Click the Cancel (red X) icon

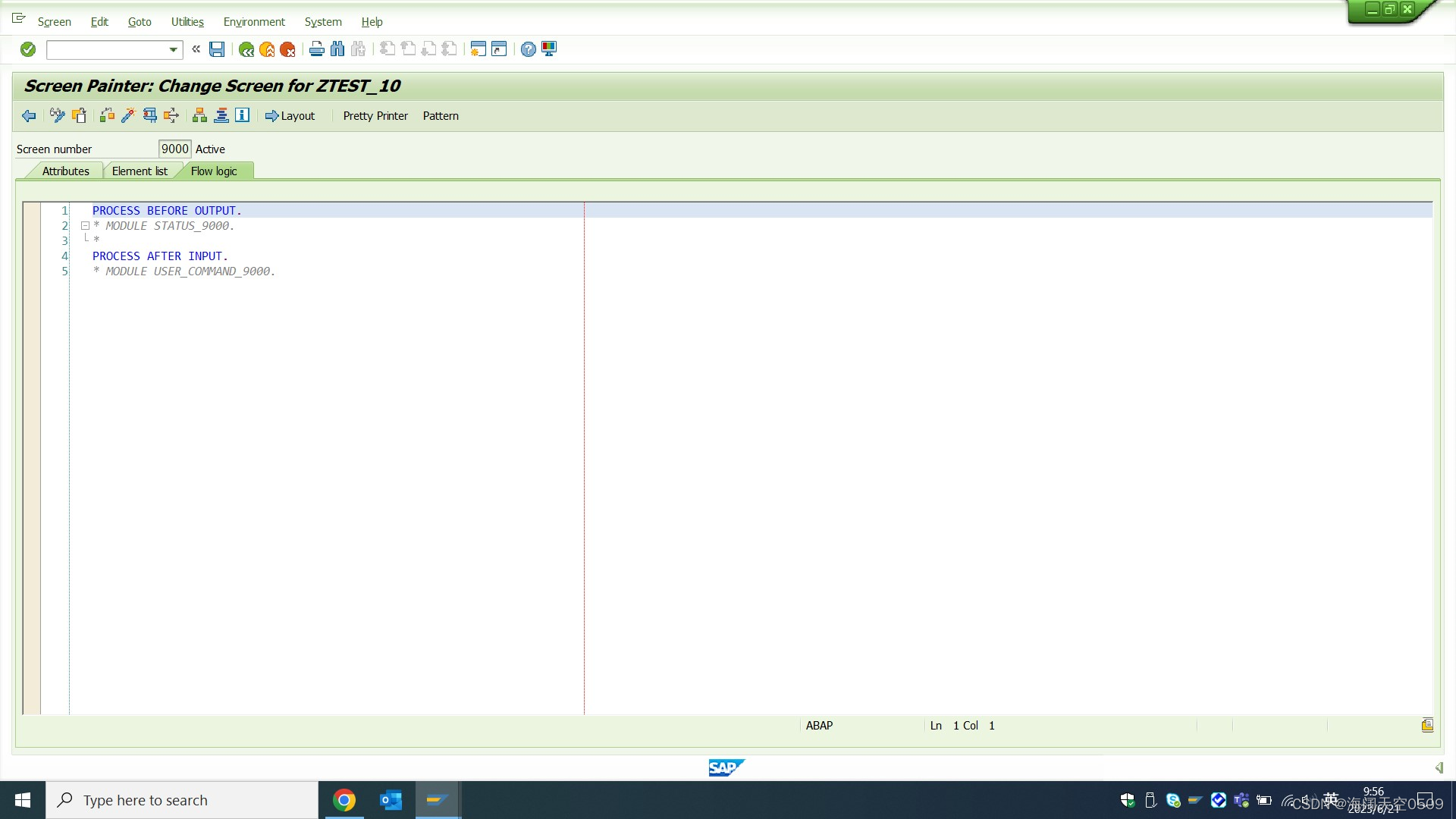click(x=287, y=49)
